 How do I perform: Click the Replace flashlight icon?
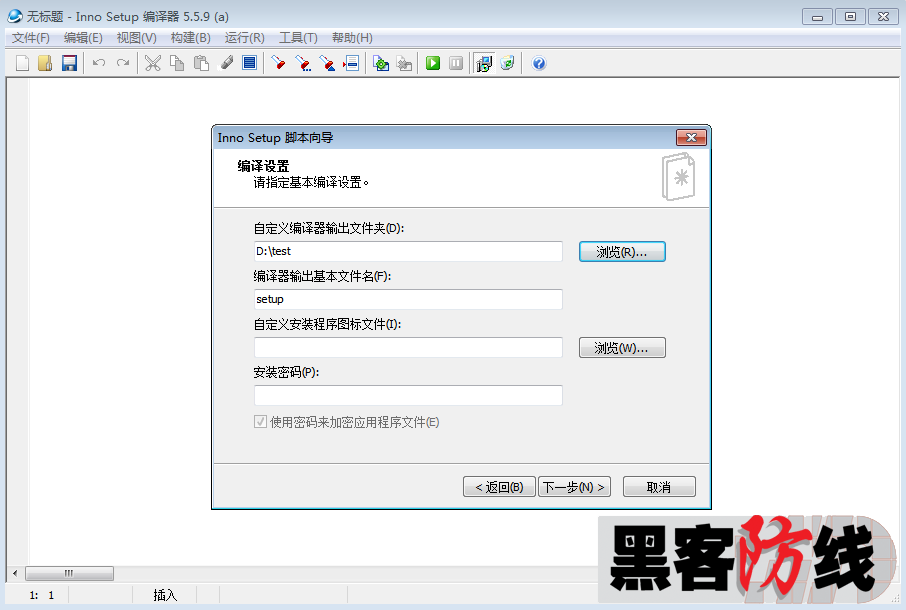[326, 63]
